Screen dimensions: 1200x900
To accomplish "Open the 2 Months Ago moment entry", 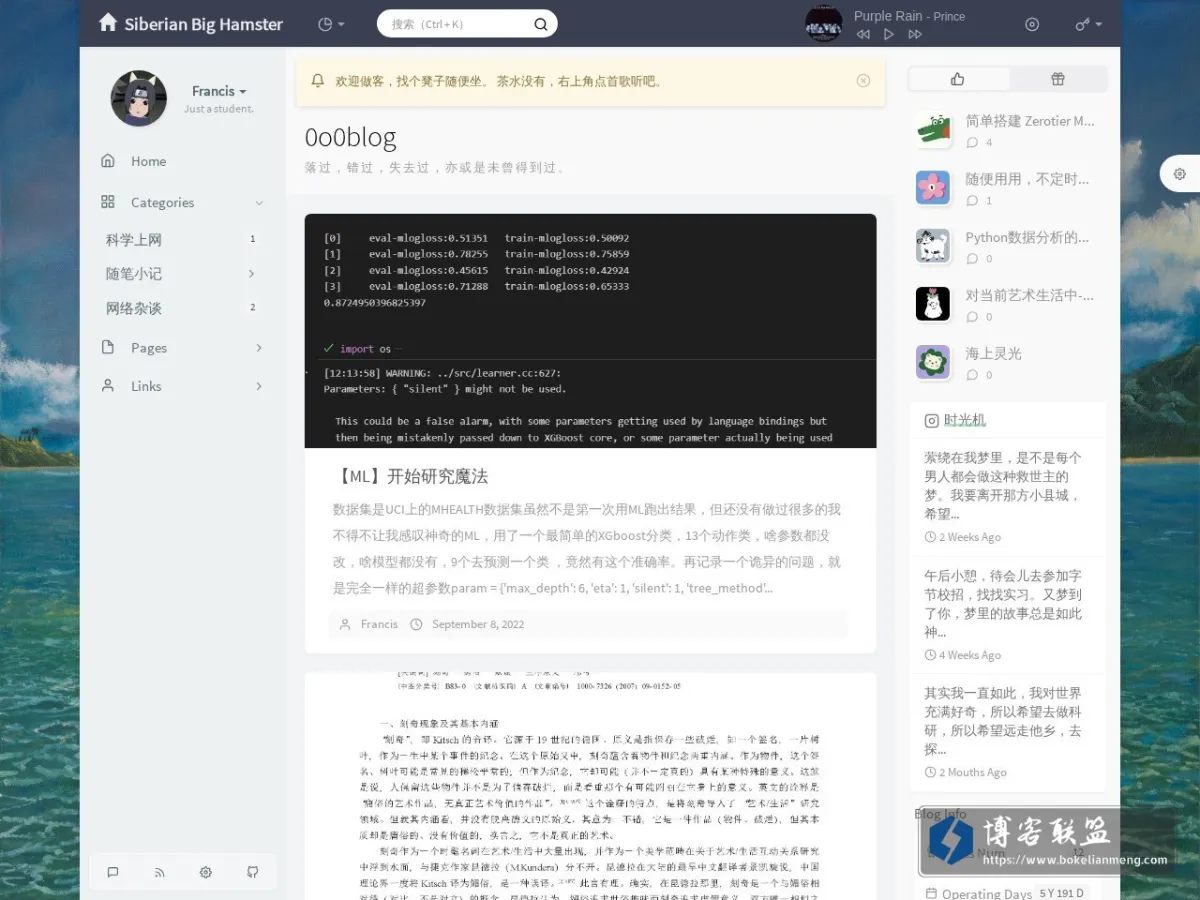I will (x=1008, y=732).
